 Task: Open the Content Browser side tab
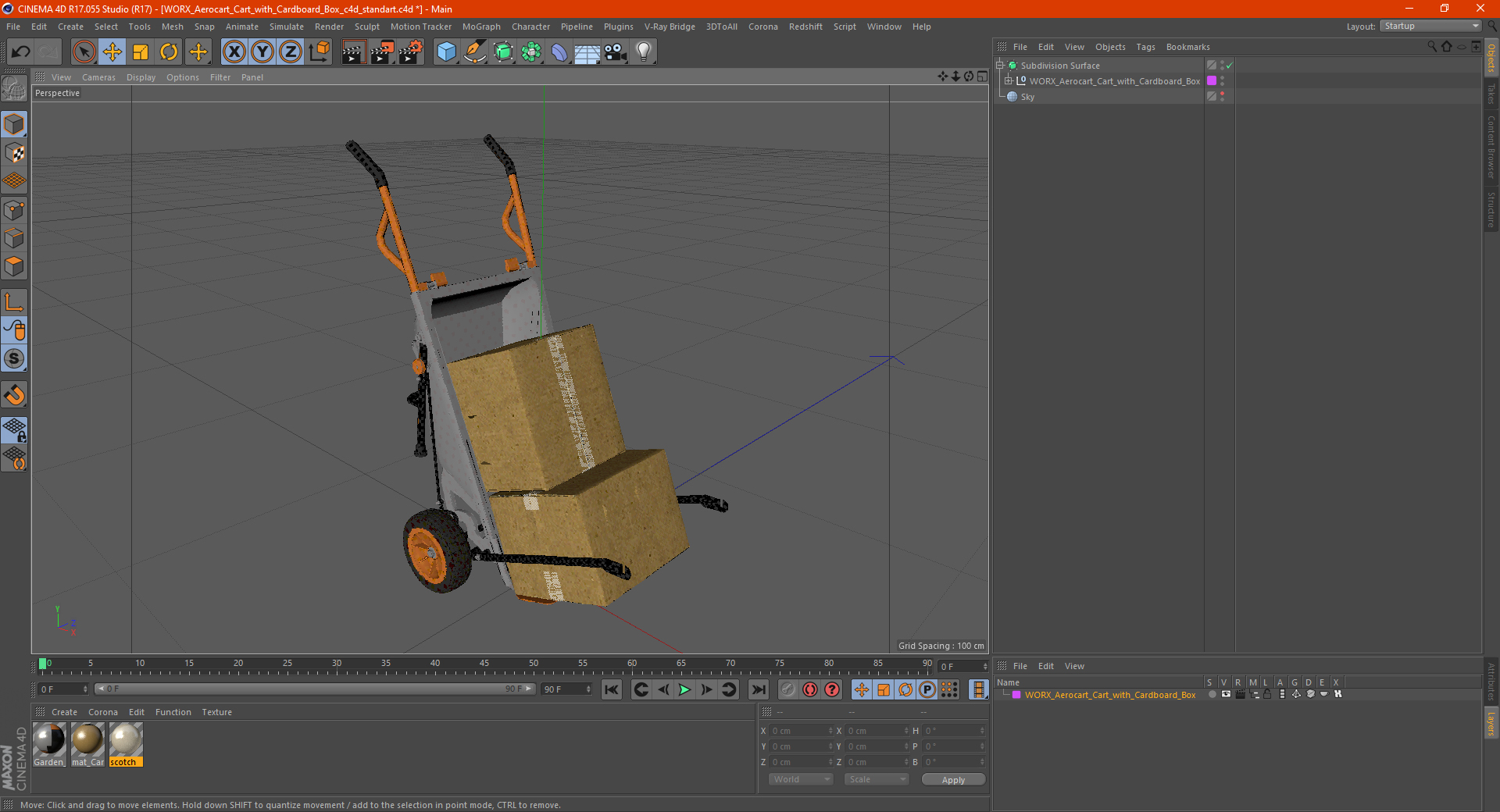[1491, 147]
